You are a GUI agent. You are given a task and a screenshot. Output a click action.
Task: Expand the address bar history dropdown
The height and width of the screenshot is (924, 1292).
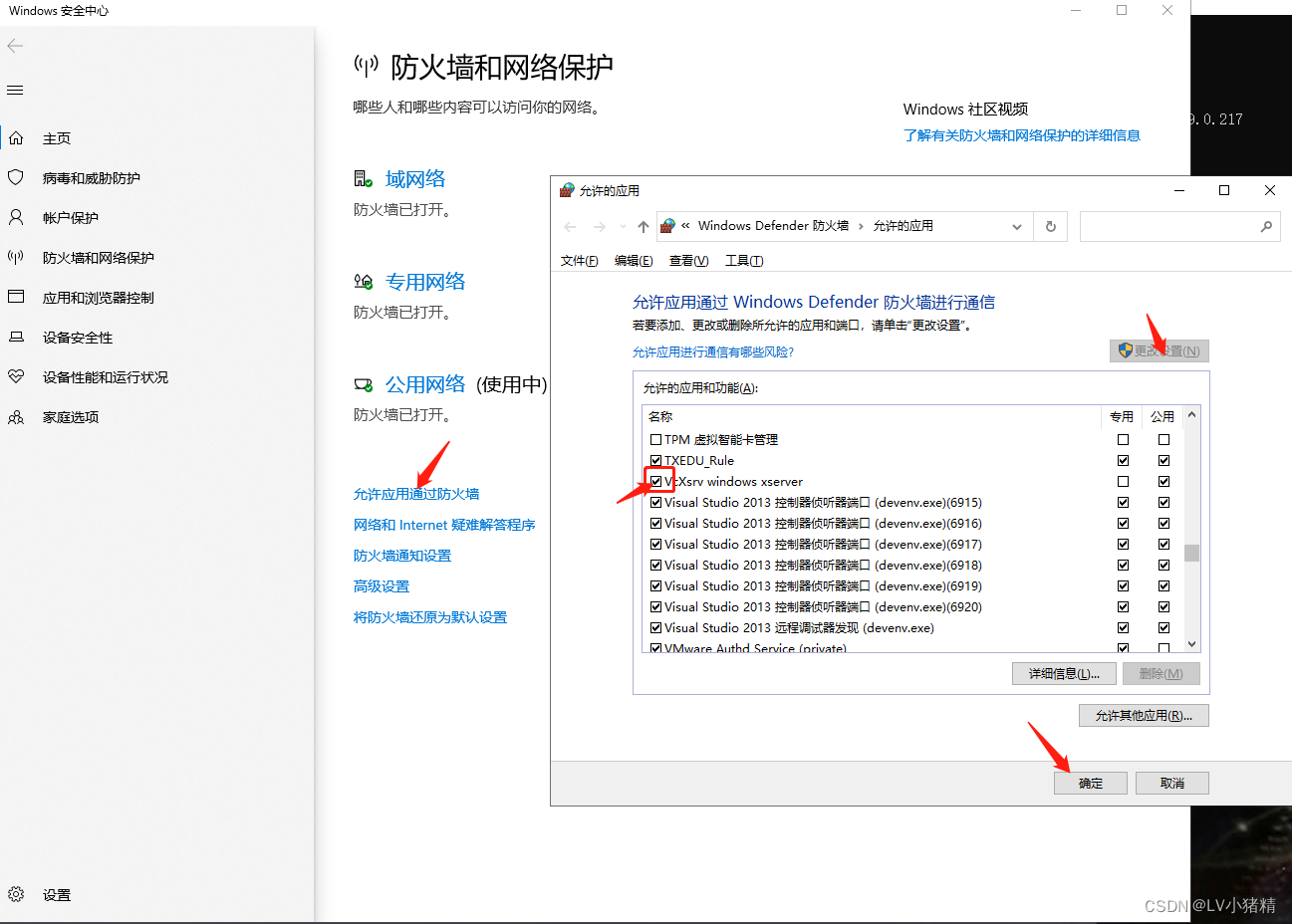pos(1017,227)
